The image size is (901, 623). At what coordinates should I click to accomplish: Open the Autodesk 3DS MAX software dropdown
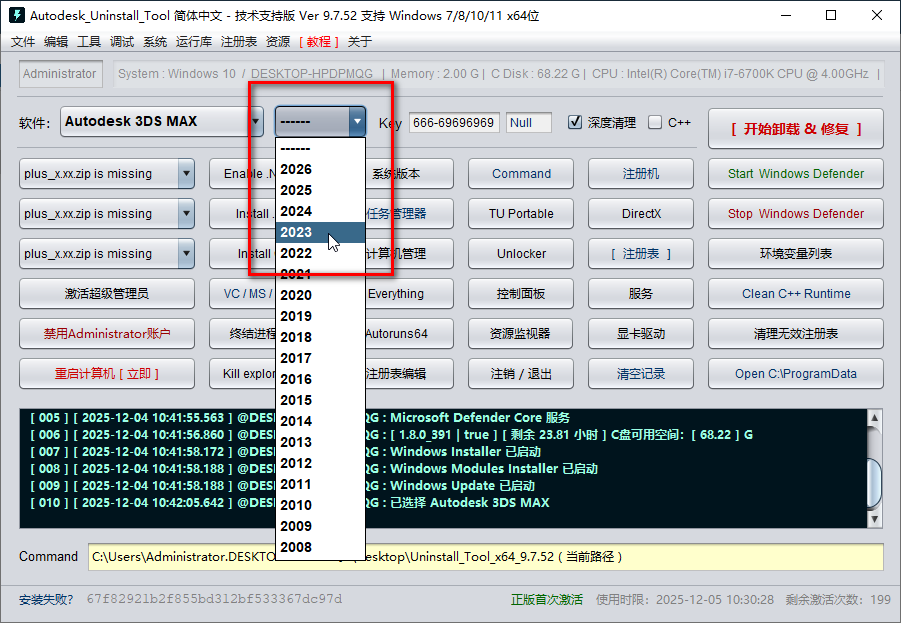[161, 121]
